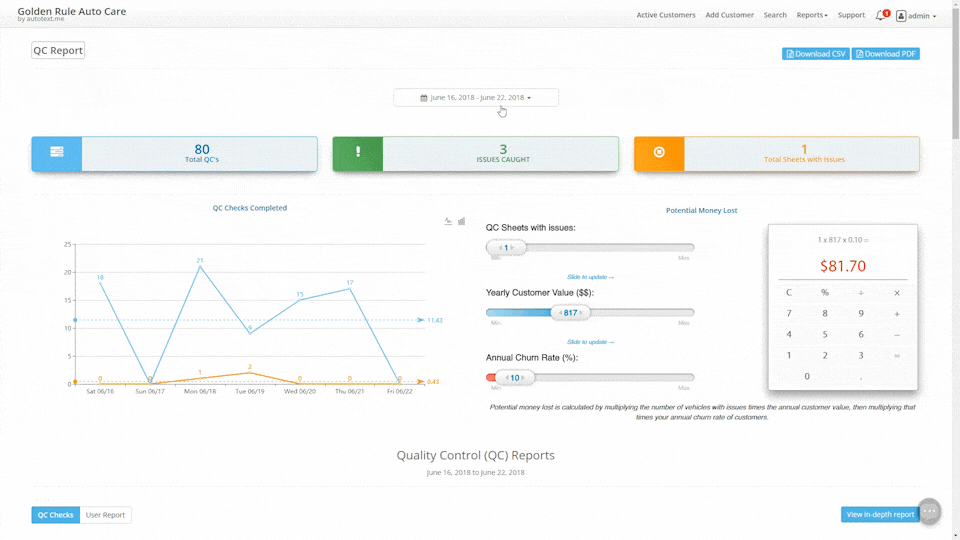Click Annual Churn Rate slider handle
Viewport: 960px width, 540px height.
click(x=514, y=377)
